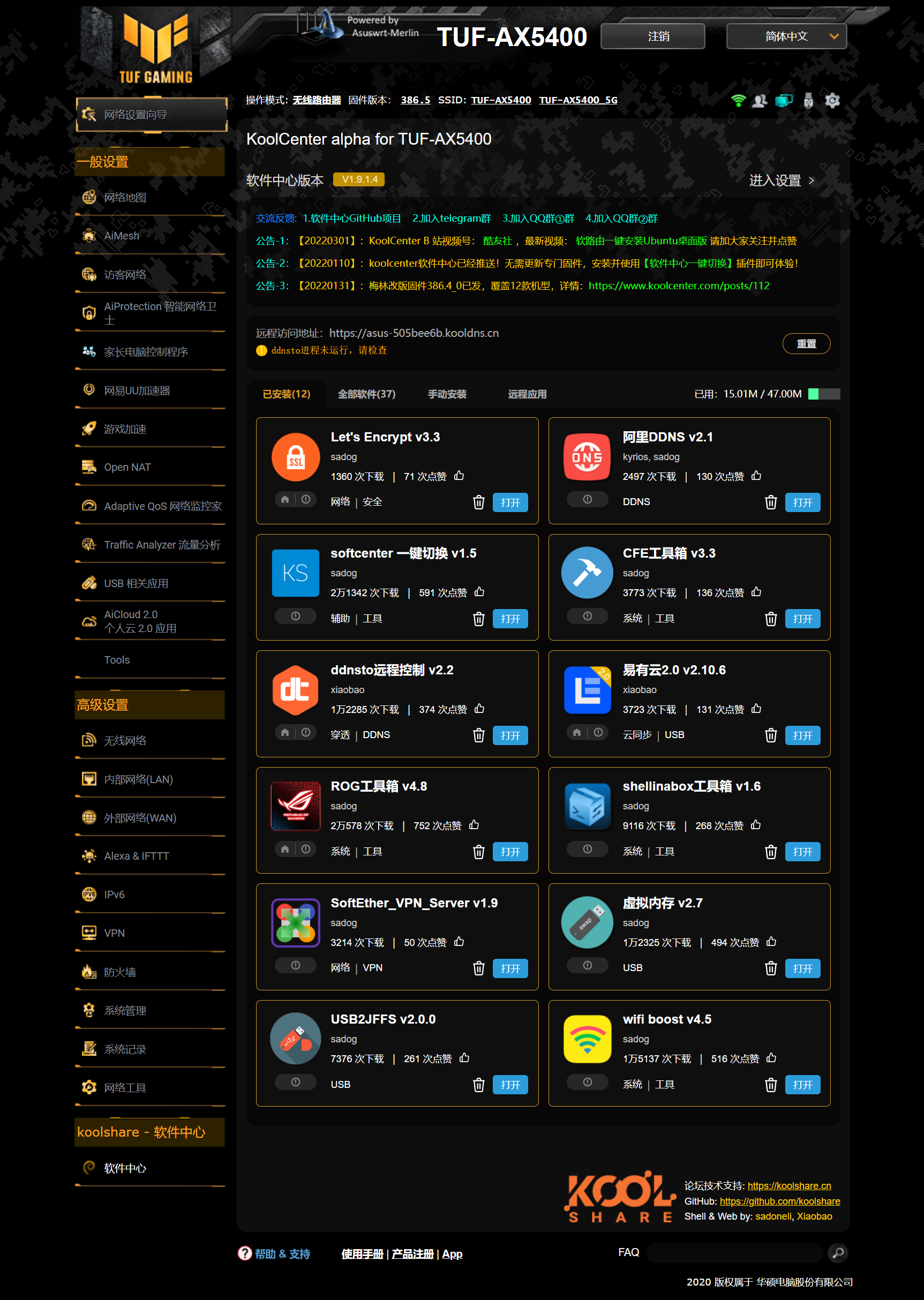This screenshot has width=924, height=1300.
Task: Click trash icon for 虚拟内存 plugin
Action: (770, 968)
